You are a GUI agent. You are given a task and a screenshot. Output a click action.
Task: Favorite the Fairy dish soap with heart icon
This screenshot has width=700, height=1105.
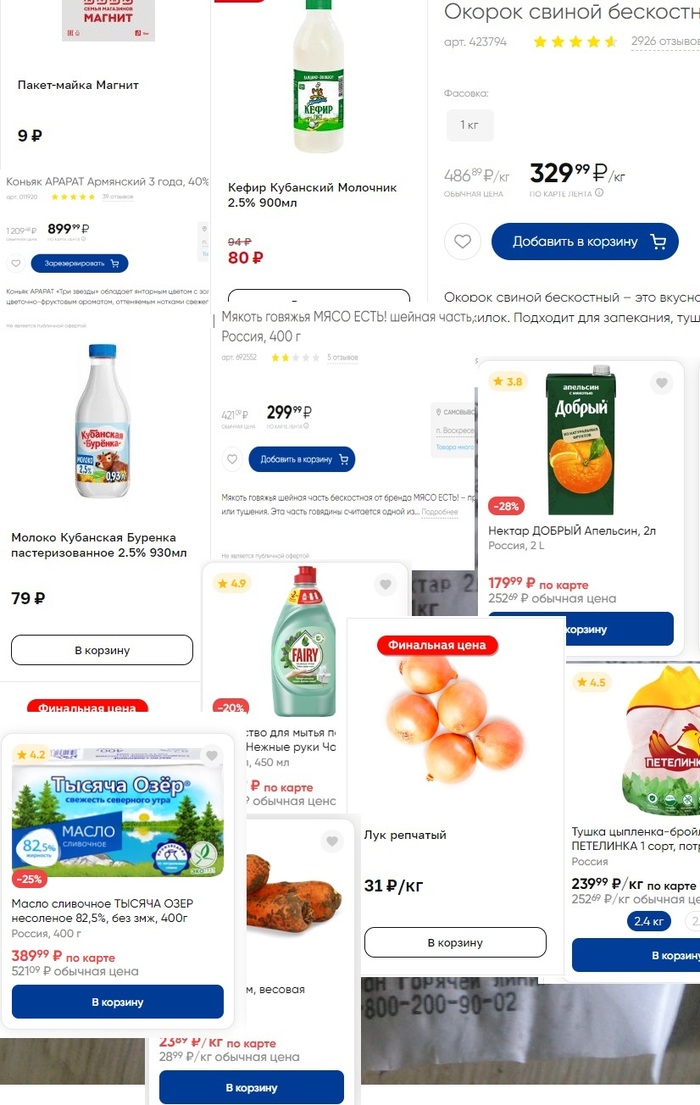click(385, 584)
